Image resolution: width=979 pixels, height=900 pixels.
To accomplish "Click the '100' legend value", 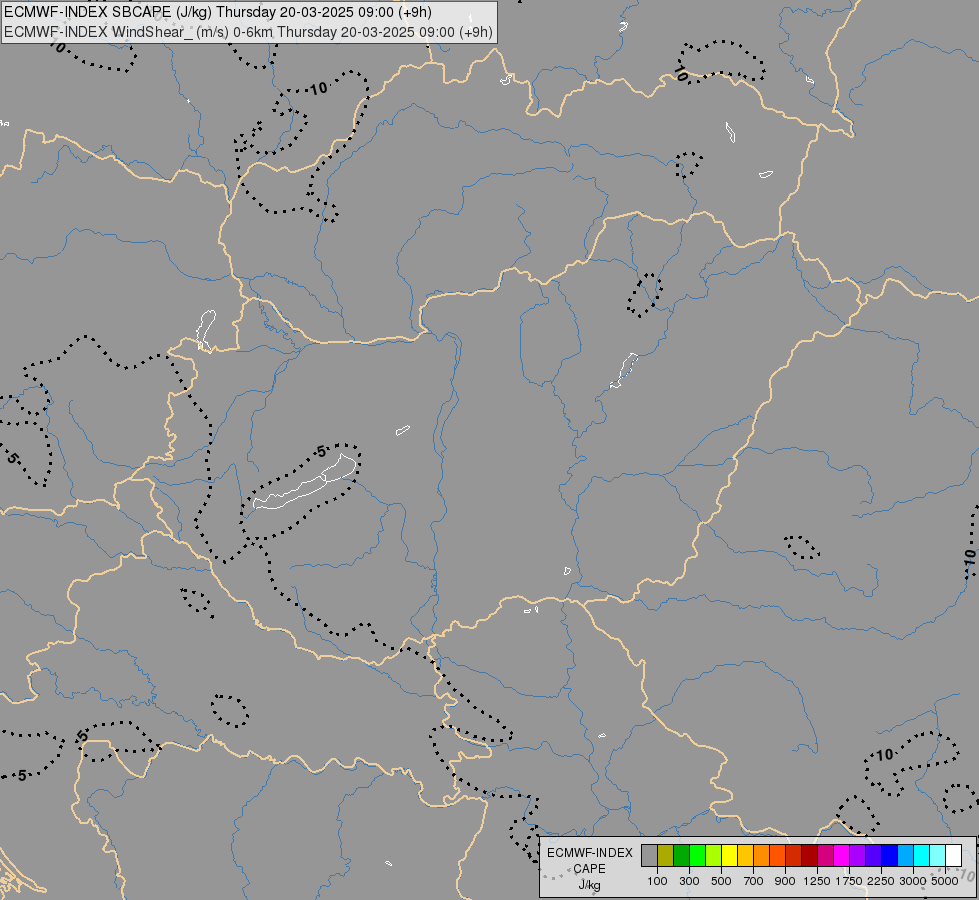I will (657, 881).
